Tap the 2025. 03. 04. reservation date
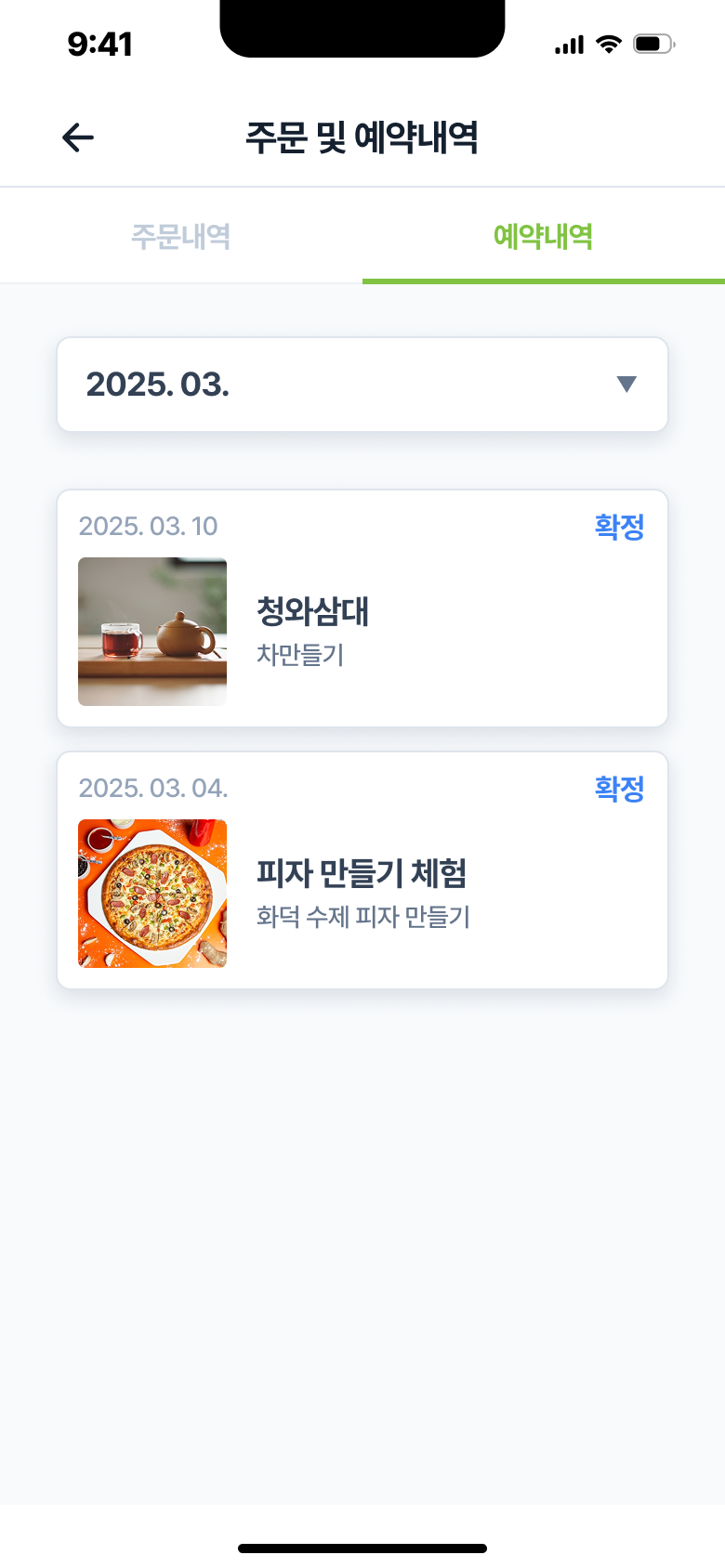The width and height of the screenshot is (725, 1568). [x=153, y=789]
